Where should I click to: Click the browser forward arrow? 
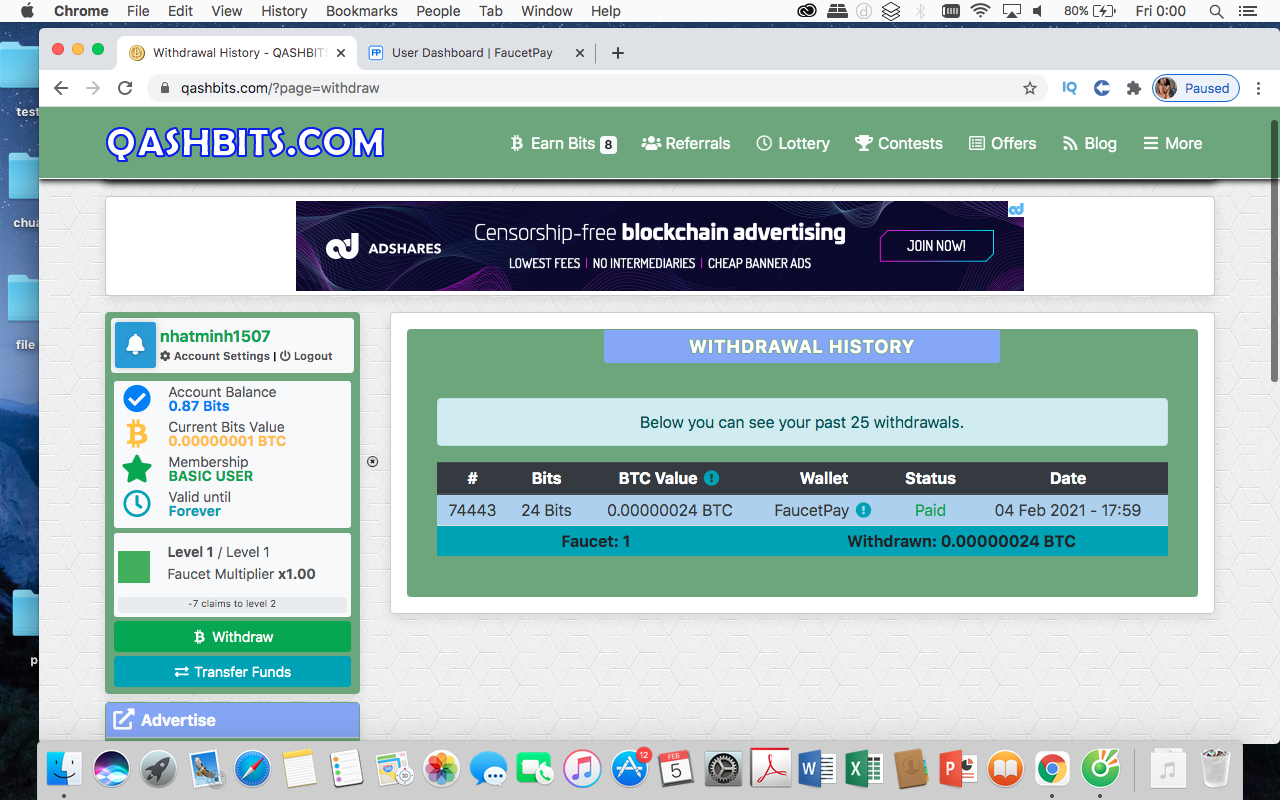[93, 88]
